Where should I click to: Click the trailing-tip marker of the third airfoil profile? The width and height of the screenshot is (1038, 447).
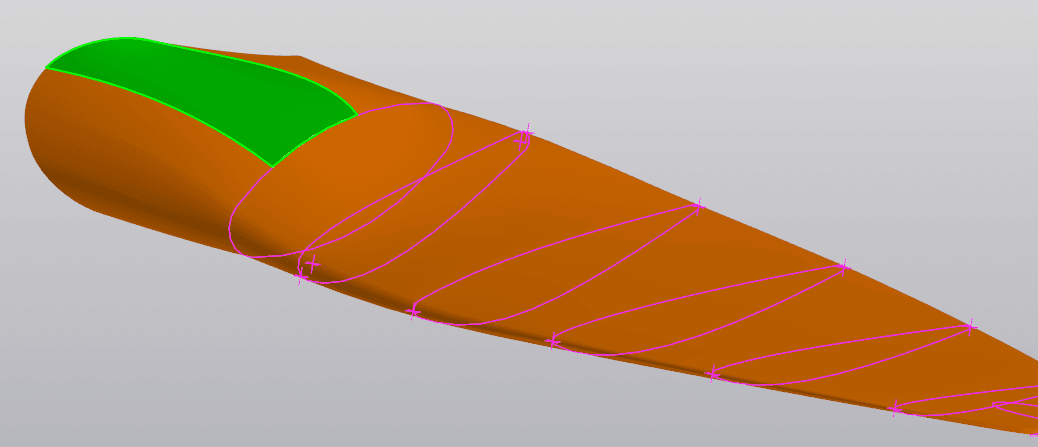tap(843, 267)
